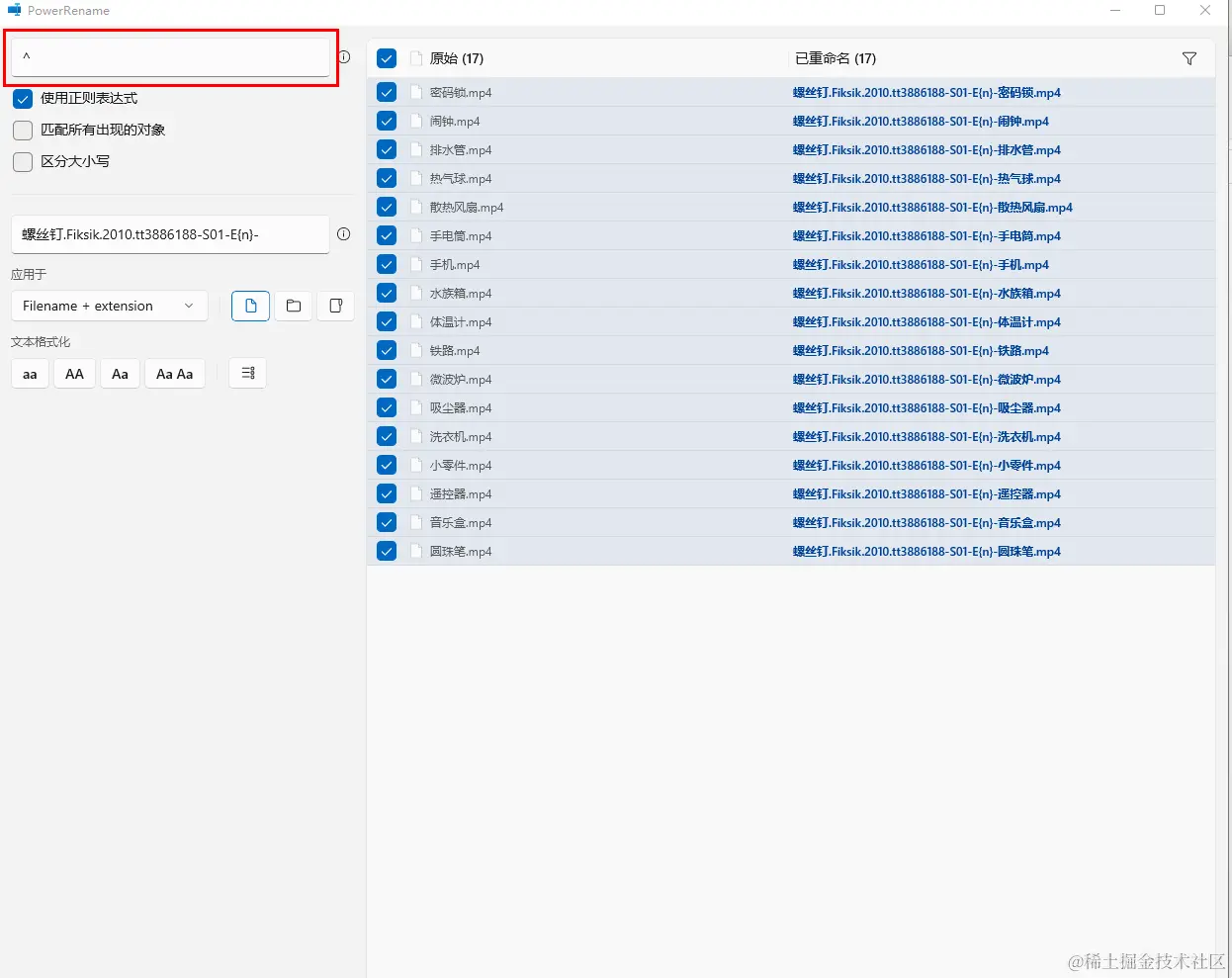Click renamed entry ending in 热气球.mp4
This screenshot has height=978, width=1232.
926,179
